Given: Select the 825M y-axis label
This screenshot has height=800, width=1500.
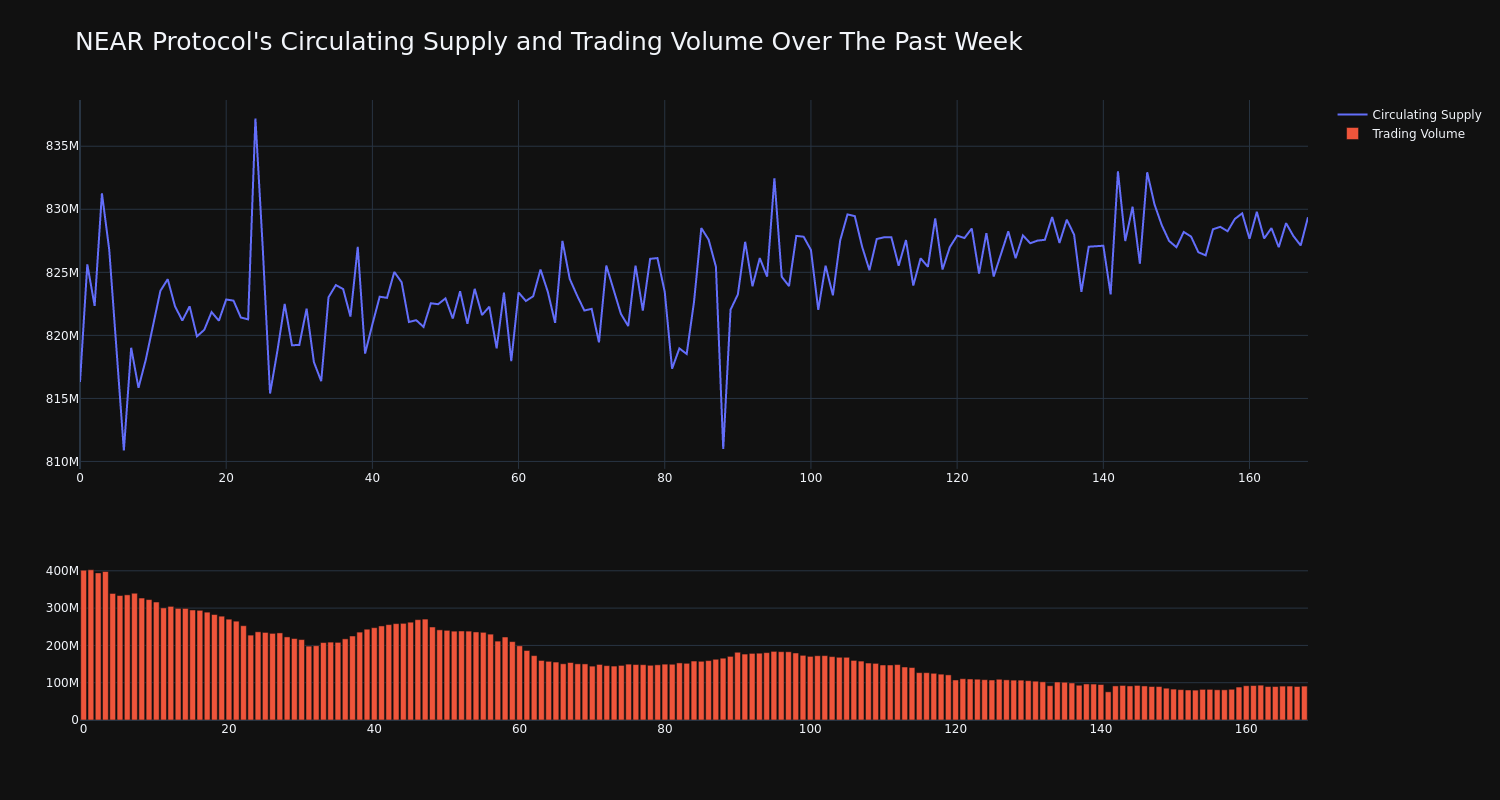Looking at the screenshot, I should [62, 273].
